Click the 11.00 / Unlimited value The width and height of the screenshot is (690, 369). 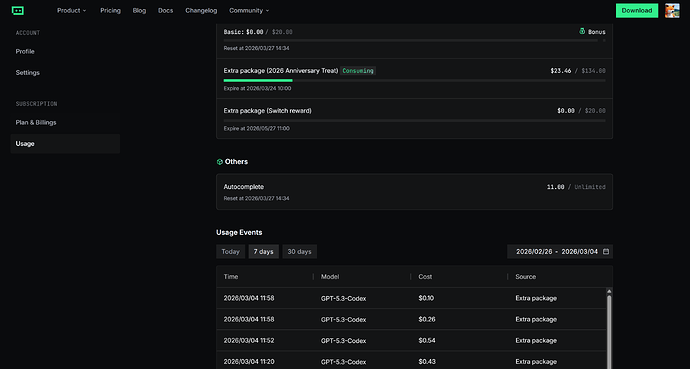click(576, 187)
